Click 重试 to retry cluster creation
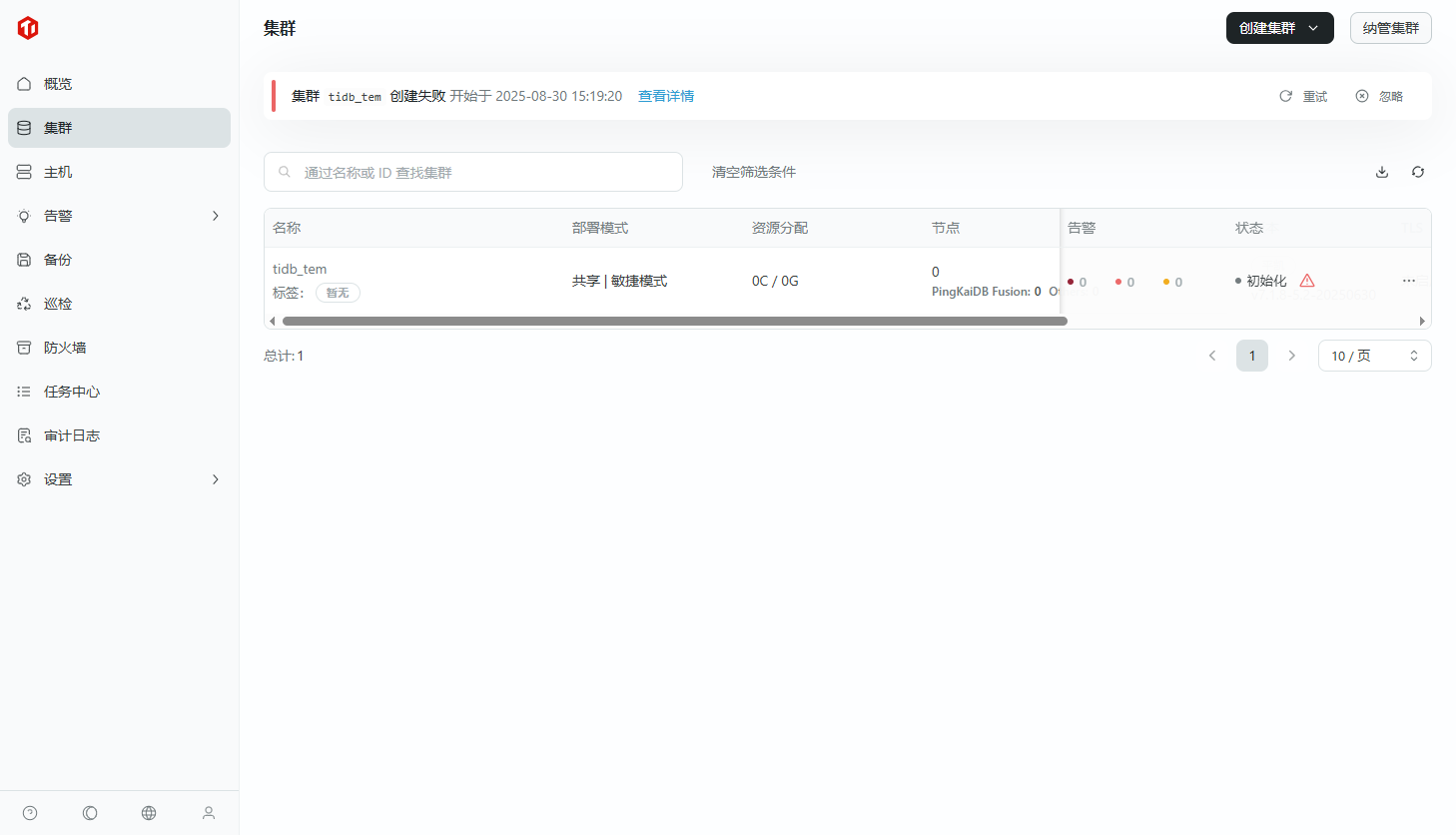 pyautogui.click(x=1304, y=96)
